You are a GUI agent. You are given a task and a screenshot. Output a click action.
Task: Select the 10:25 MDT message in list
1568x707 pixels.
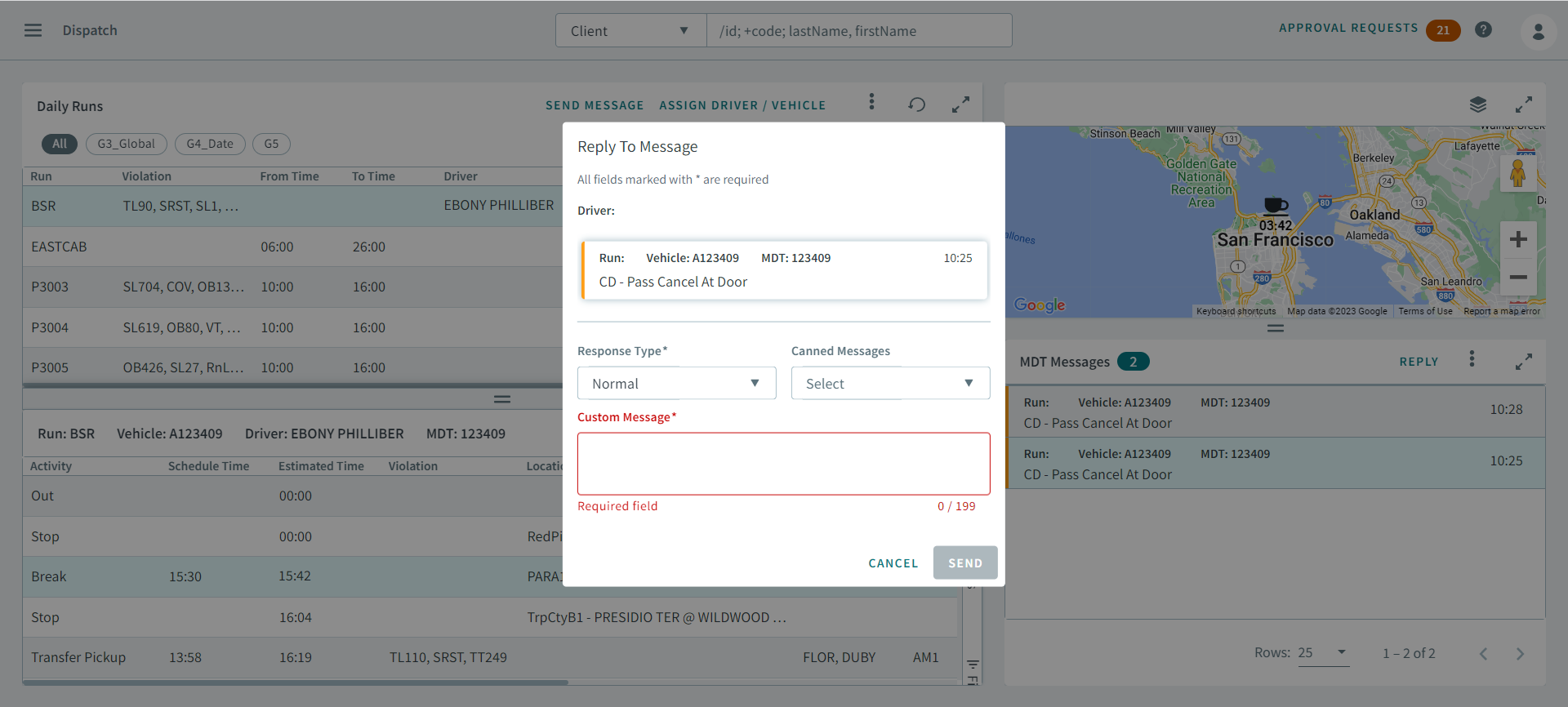coord(1276,463)
